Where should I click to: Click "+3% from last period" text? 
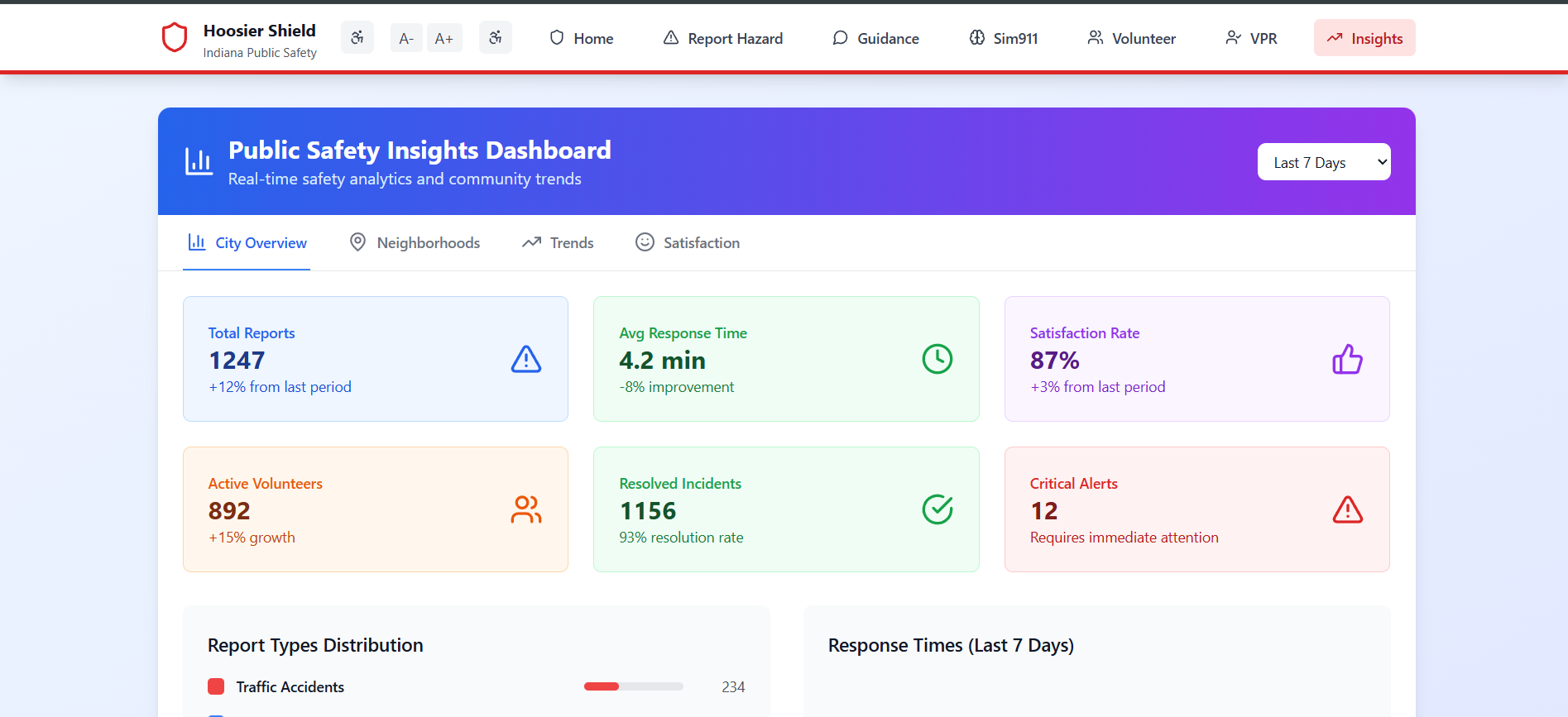pos(1098,387)
